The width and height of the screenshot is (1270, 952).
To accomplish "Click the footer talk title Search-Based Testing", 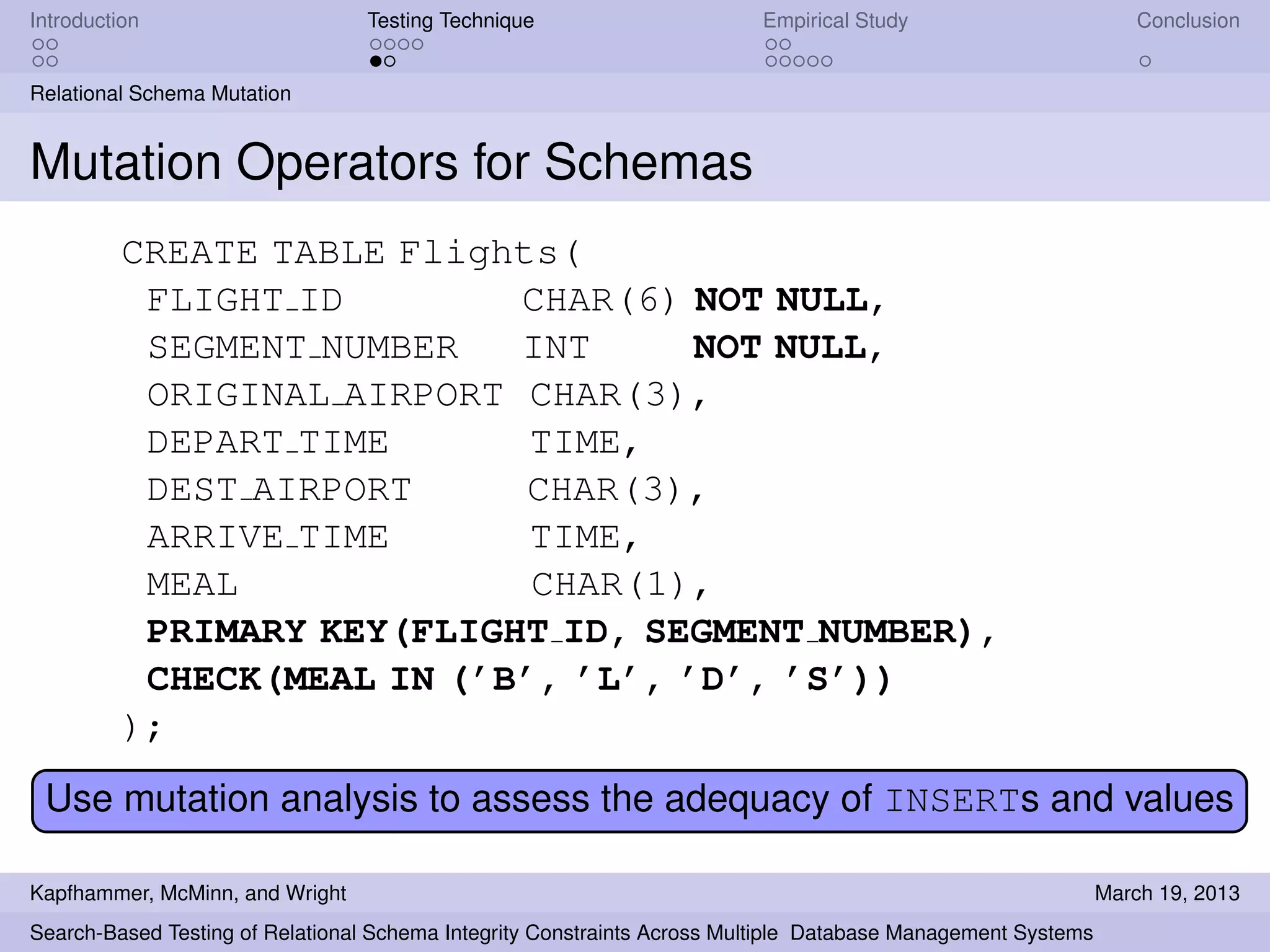I will (x=561, y=933).
